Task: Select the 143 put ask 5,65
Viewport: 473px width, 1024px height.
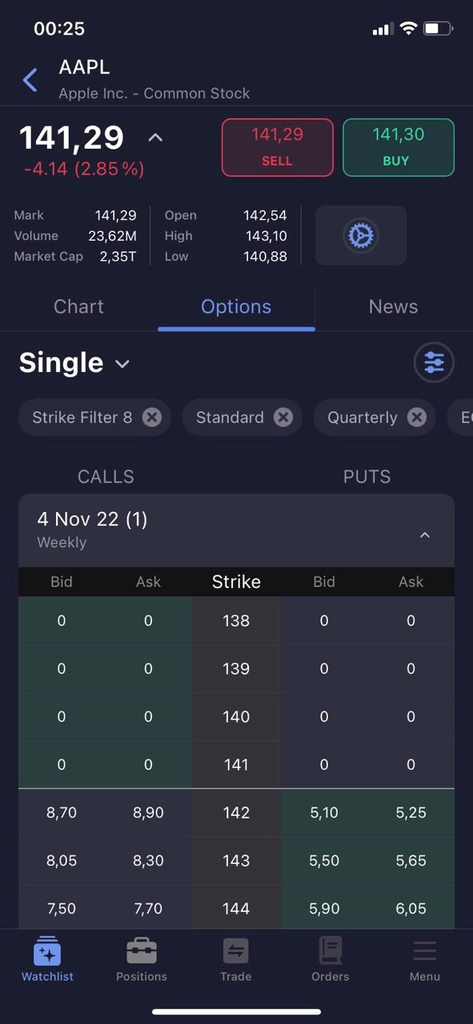Action: tap(411, 861)
